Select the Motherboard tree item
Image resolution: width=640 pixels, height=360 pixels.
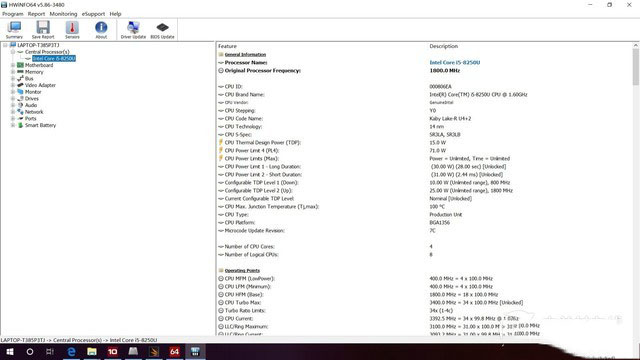pyautogui.click(x=39, y=65)
